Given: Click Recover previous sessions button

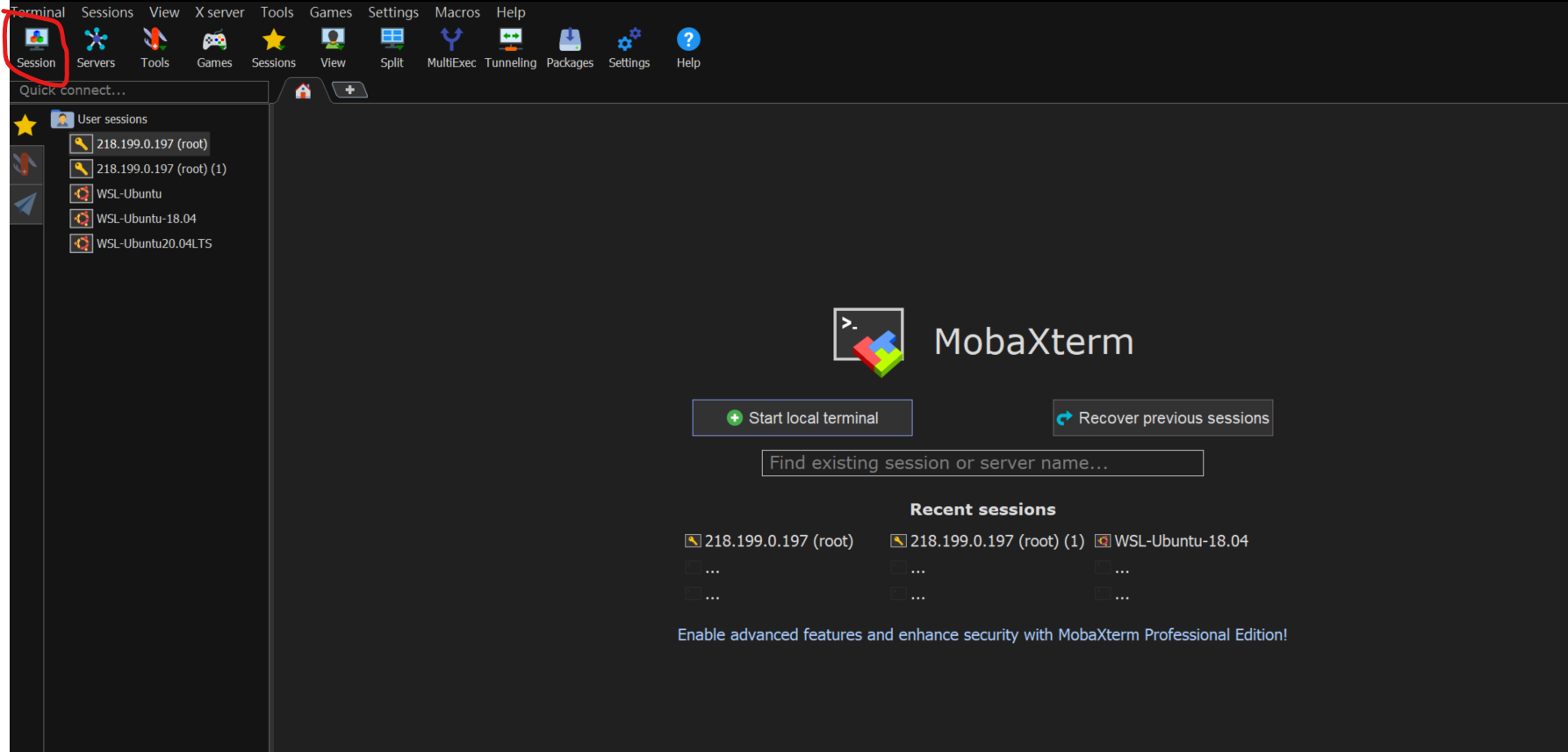Looking at the screenshot, I should (1163, 418).
